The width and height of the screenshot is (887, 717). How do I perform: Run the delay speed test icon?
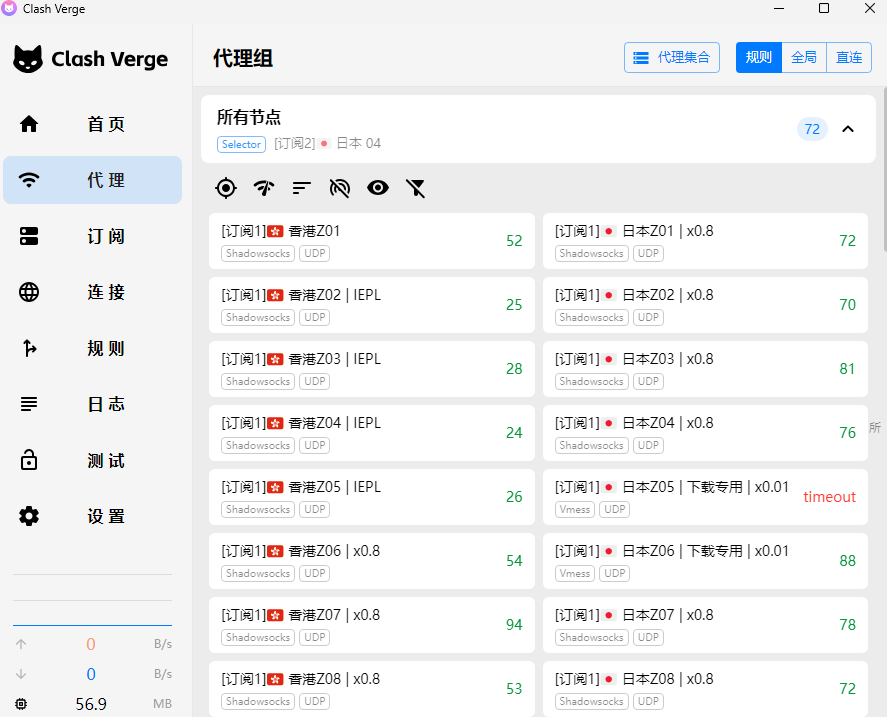264,187
